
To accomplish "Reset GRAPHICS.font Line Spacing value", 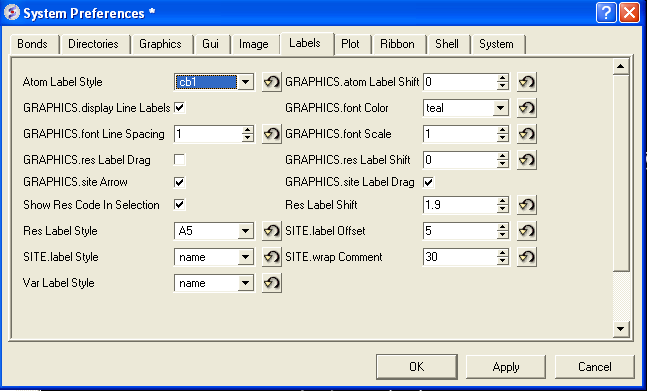I will 272,134.
